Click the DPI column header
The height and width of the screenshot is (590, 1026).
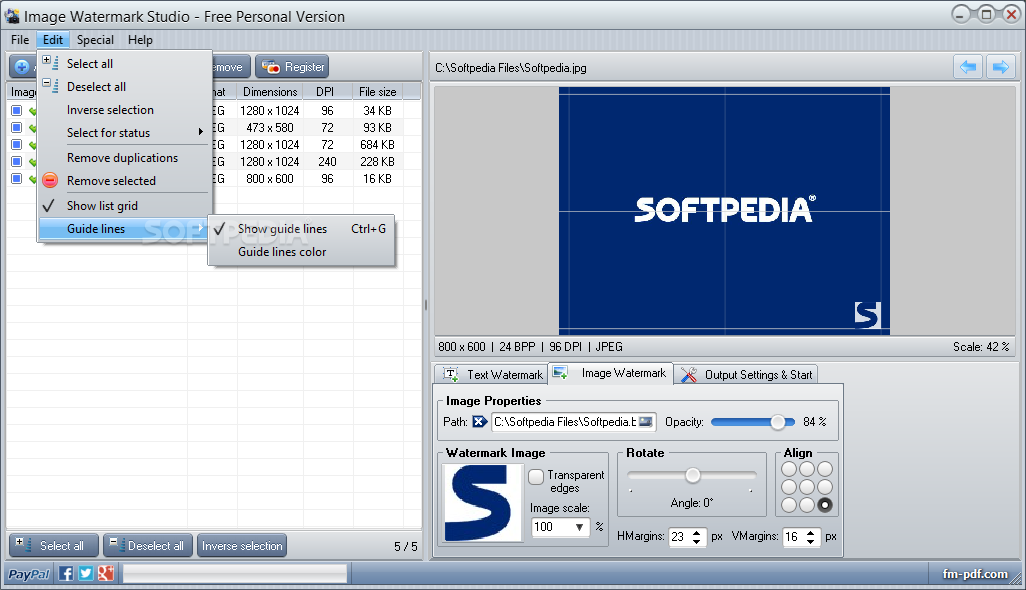325,92
